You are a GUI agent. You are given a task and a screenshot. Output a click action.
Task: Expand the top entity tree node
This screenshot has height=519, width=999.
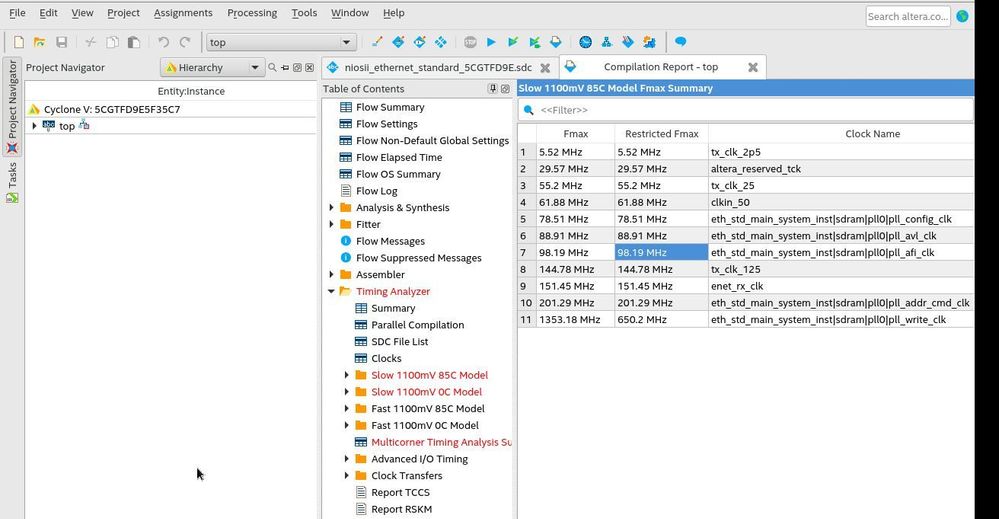34,126
